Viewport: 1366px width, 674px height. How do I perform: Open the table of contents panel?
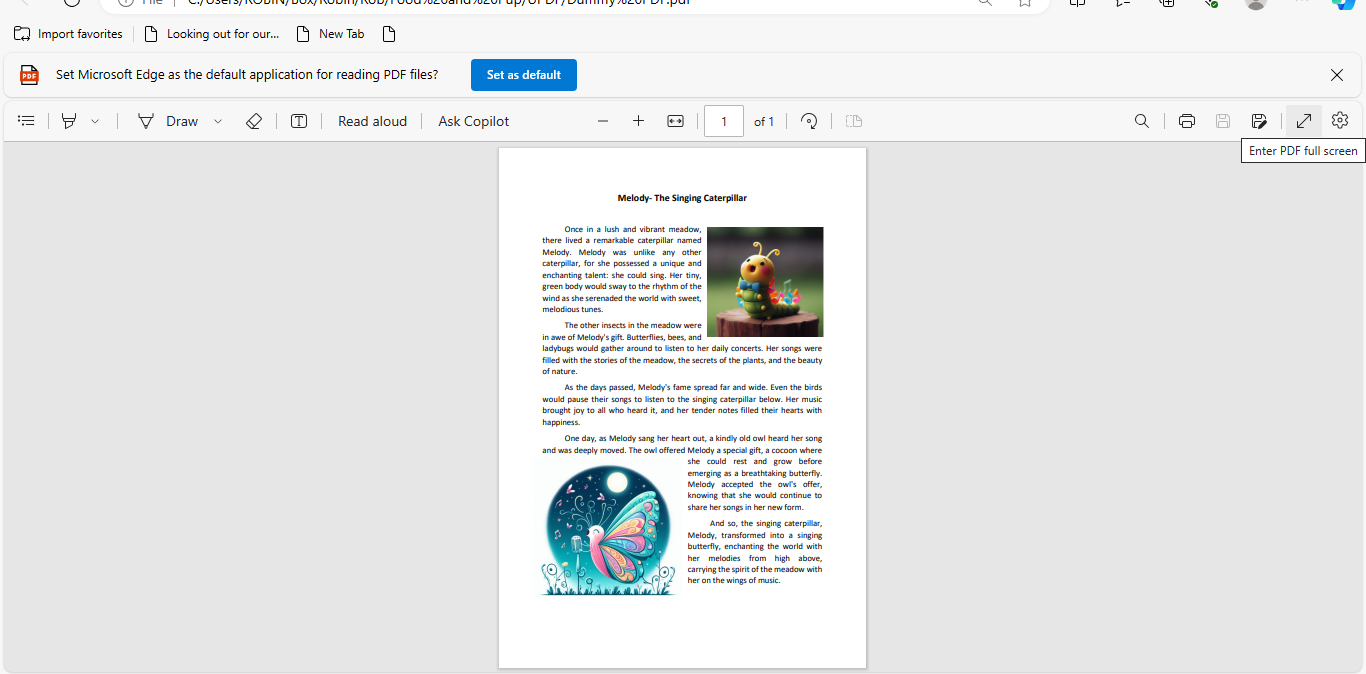click(x=27, y=121)
